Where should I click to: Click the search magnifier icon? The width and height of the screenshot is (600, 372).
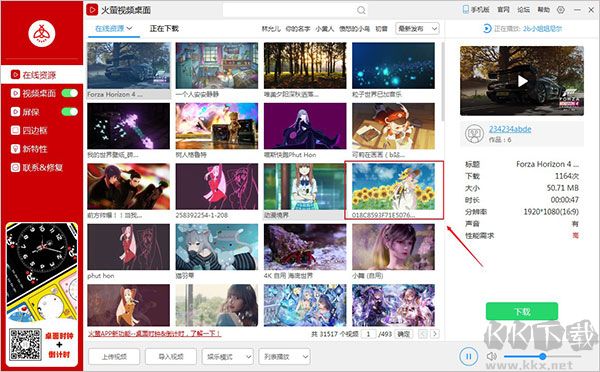point(361,10)
